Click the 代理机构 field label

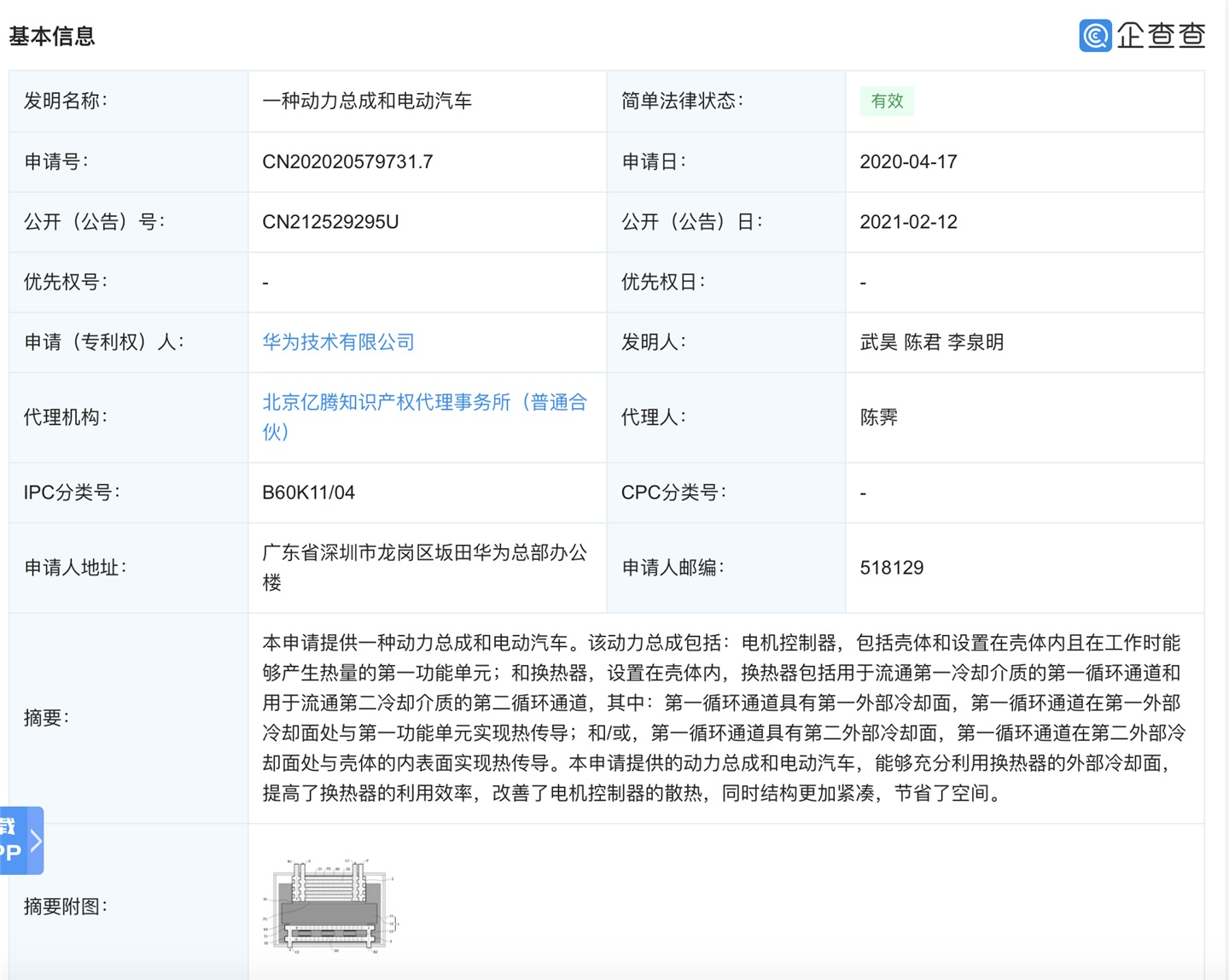[66, 417]
